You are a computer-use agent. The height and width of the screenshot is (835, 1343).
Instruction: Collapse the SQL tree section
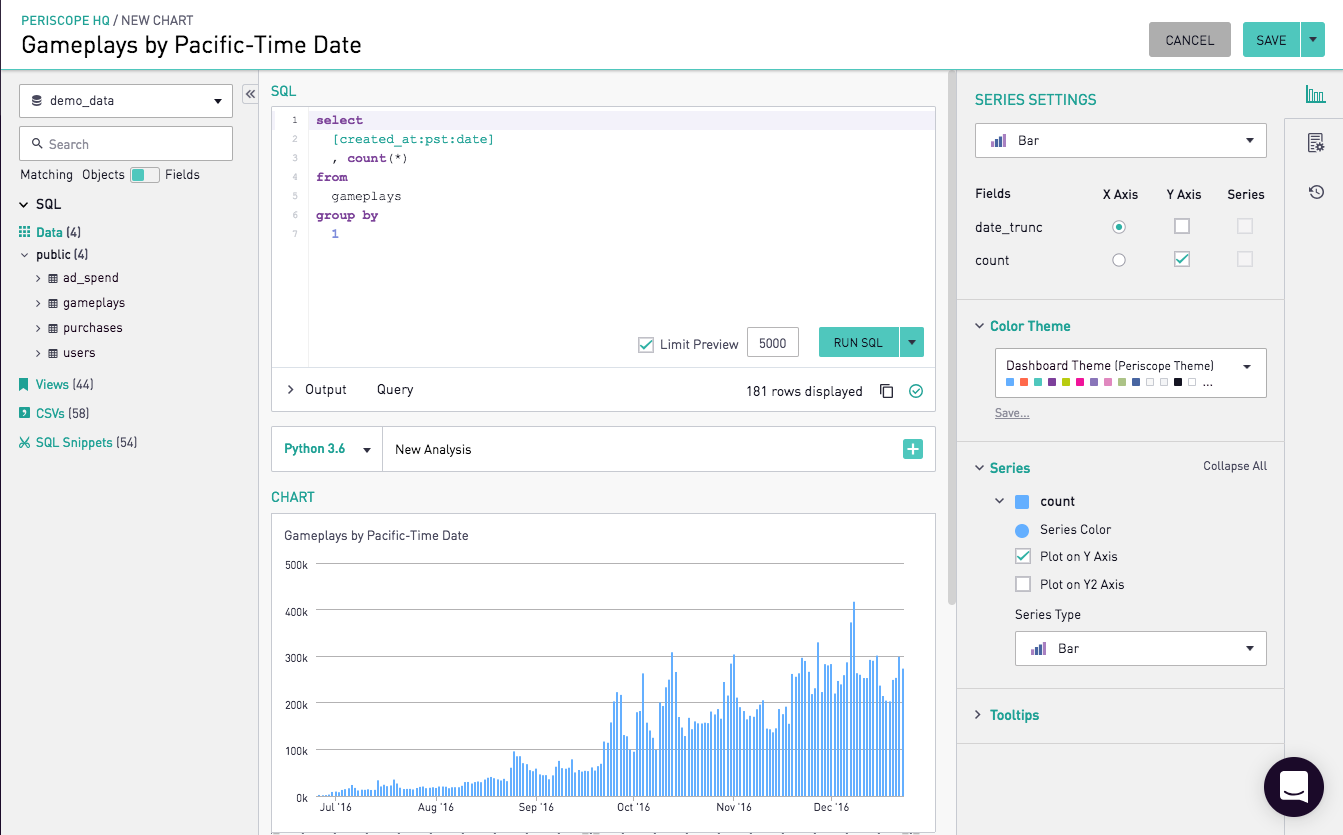(24, 204)
